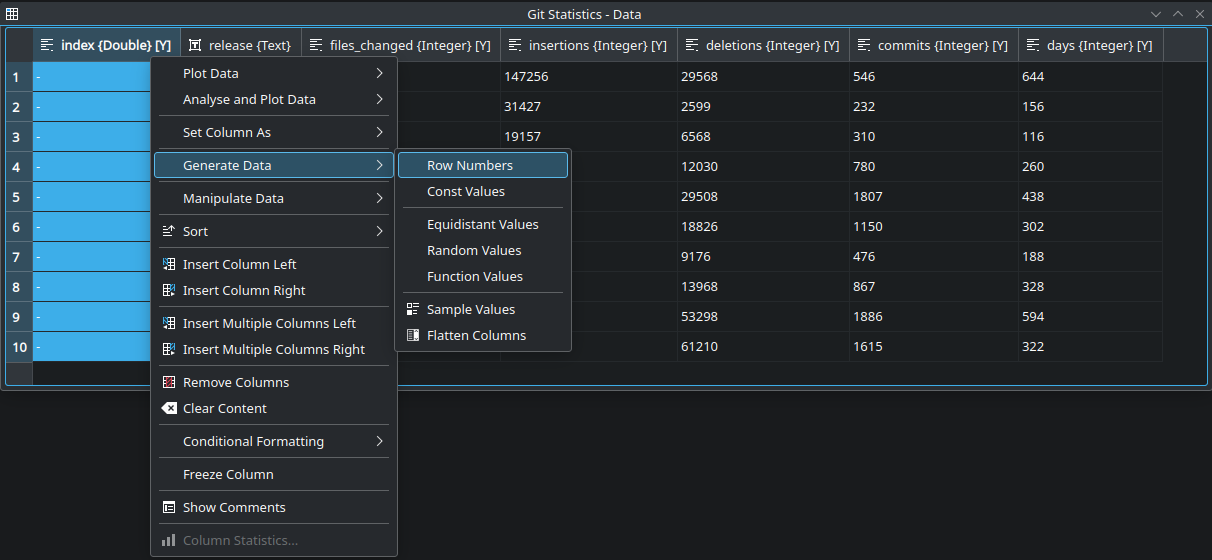The image size is (1212, 560).
Task: Click the Sample Values icon
Action: (x=413, y=310)
